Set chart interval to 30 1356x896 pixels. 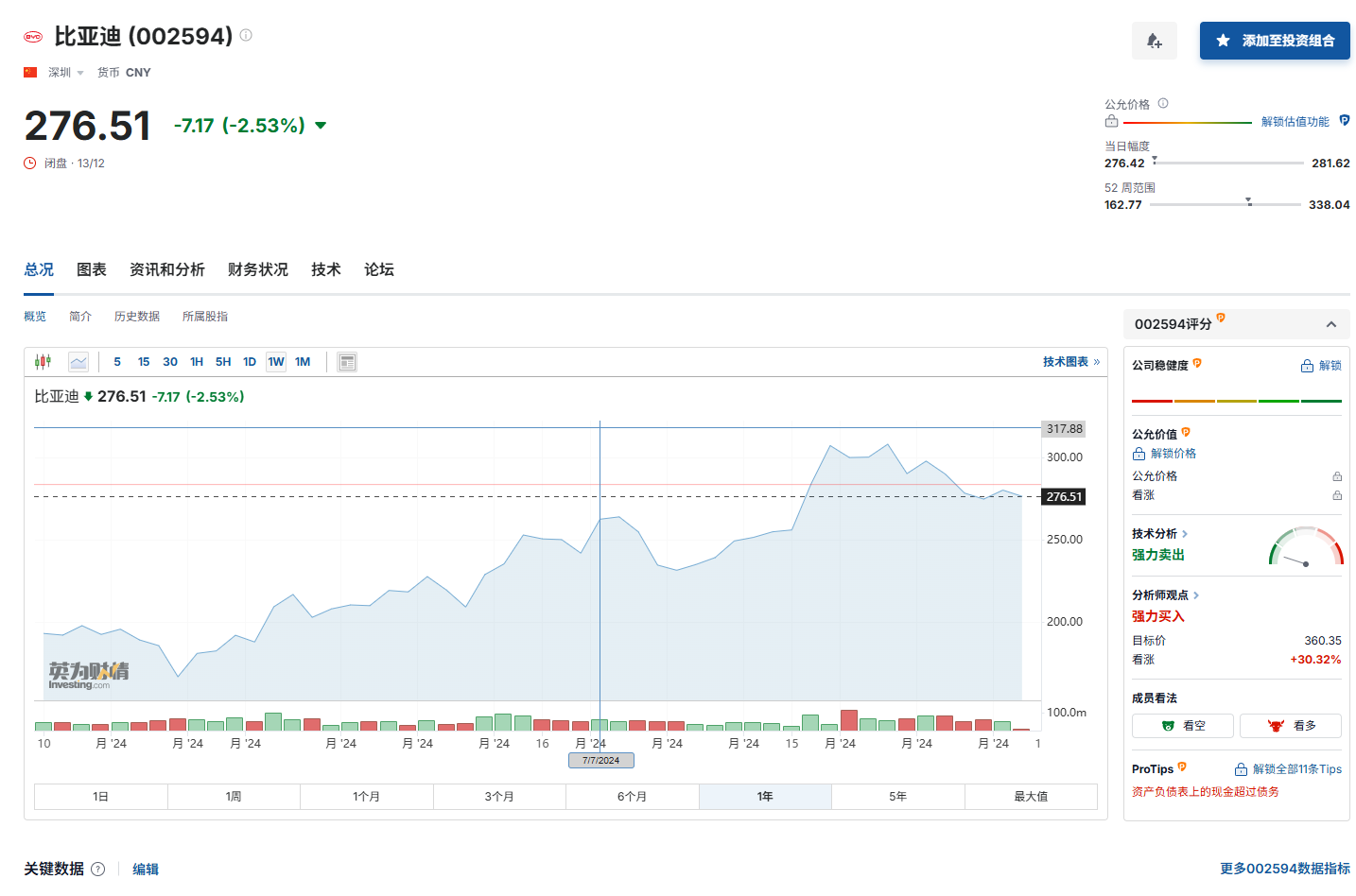pyautogui.click(x=170, y=362)
